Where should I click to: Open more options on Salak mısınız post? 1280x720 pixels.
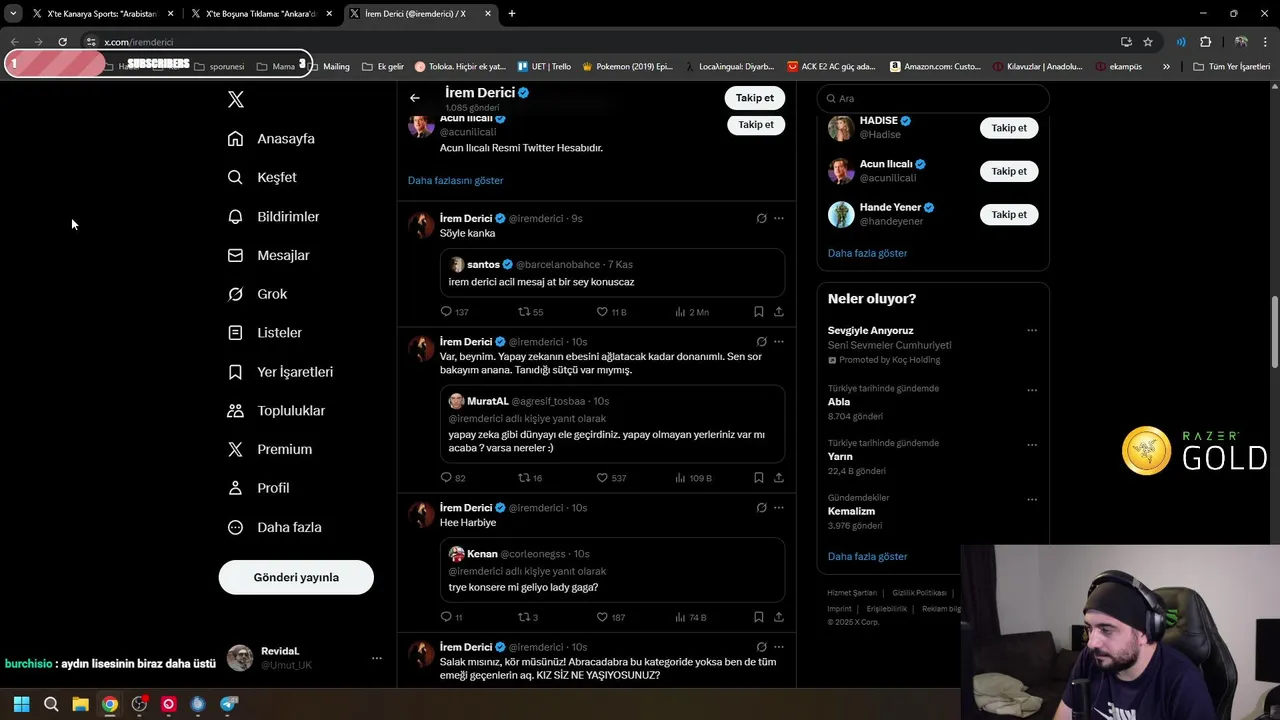[x=779, y=647]
